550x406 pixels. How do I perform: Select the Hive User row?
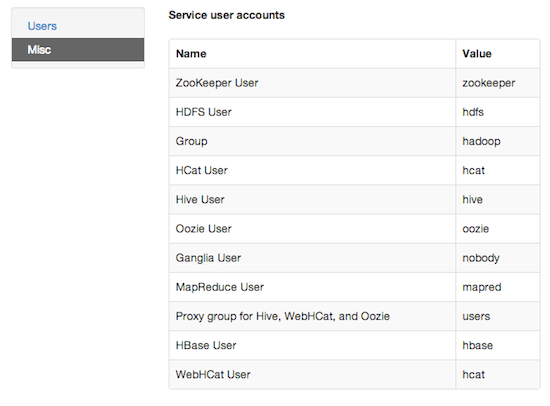point(355,199)
